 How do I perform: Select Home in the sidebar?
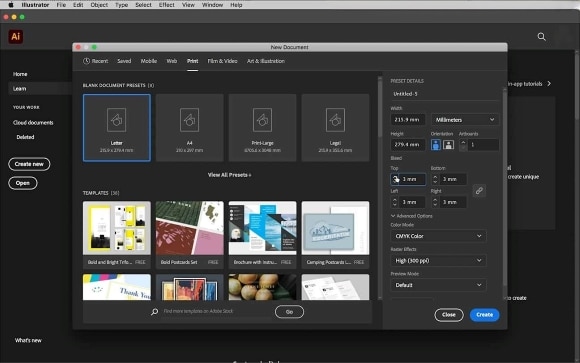pos(20,74)
